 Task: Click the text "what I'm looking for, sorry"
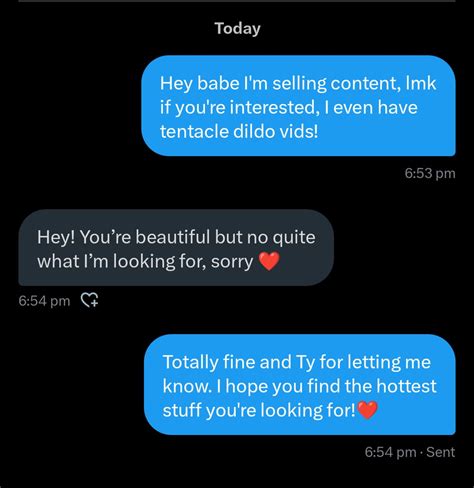click(145, 261)
